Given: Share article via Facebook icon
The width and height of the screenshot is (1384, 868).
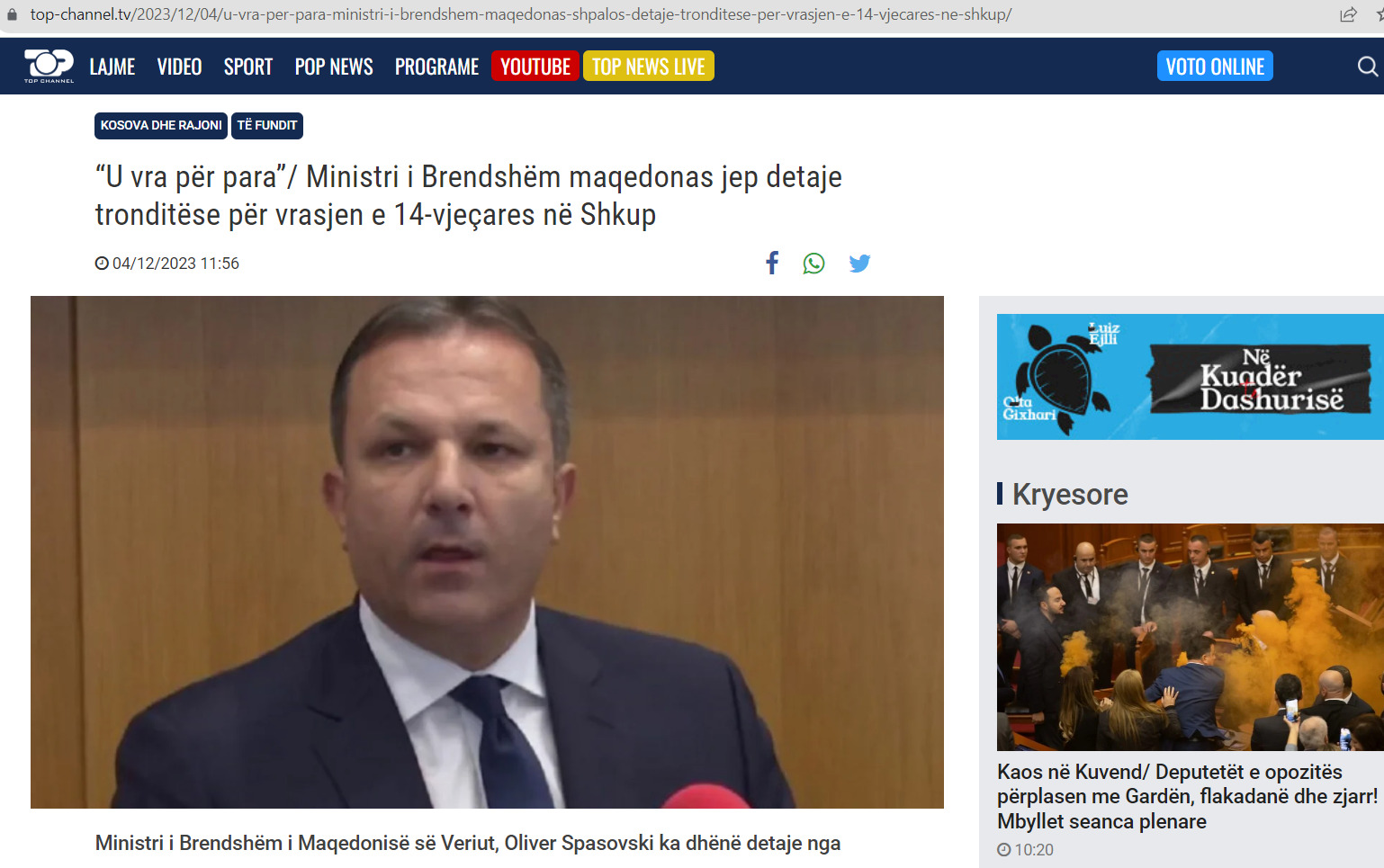Looking at the screenshot, I should tap(772, 263).
